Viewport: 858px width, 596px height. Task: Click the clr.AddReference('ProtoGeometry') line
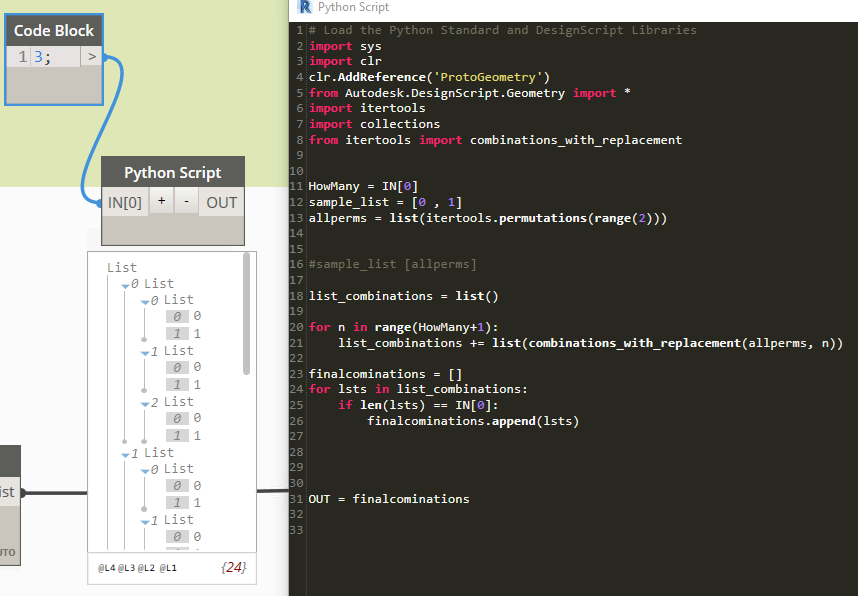click(429, 77)
